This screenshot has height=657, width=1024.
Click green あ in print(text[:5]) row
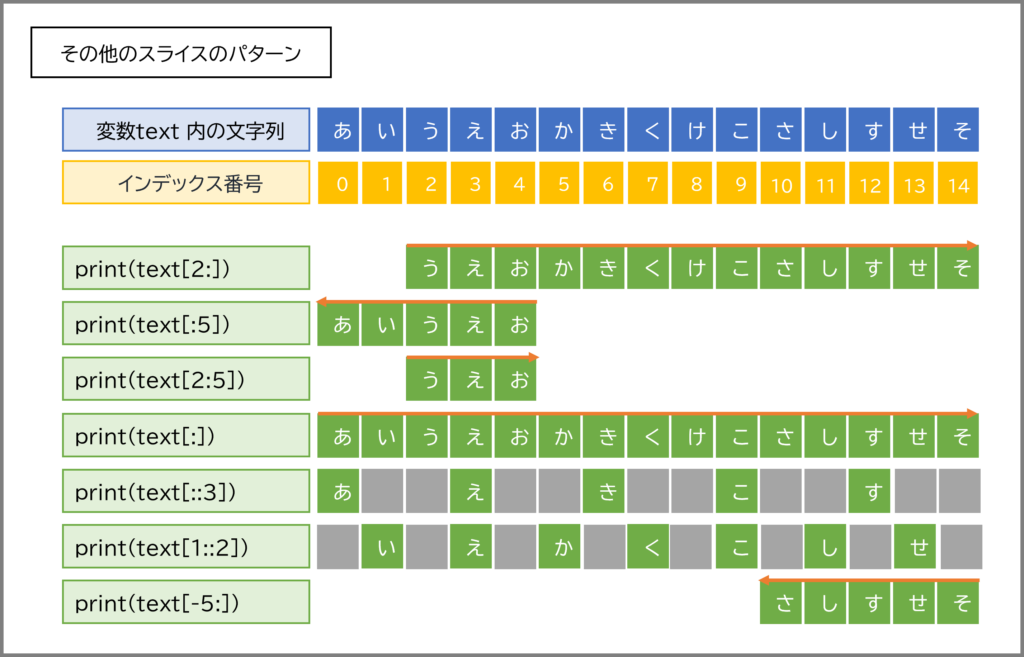click(338, 324)
